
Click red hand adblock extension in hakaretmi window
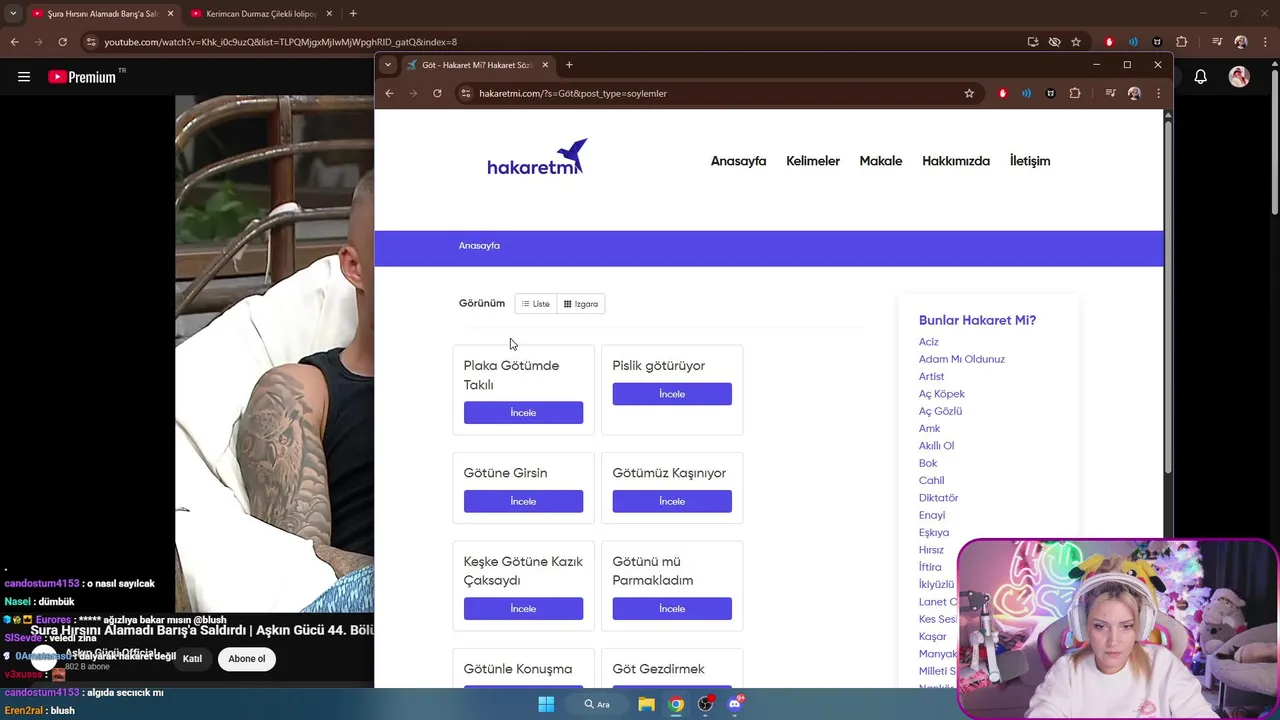(x=1002, y=93)
